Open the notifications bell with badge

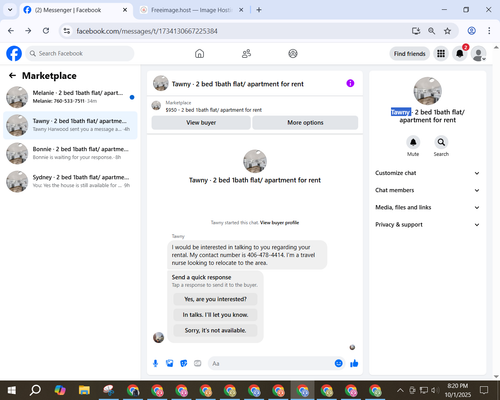coord(460,53)
